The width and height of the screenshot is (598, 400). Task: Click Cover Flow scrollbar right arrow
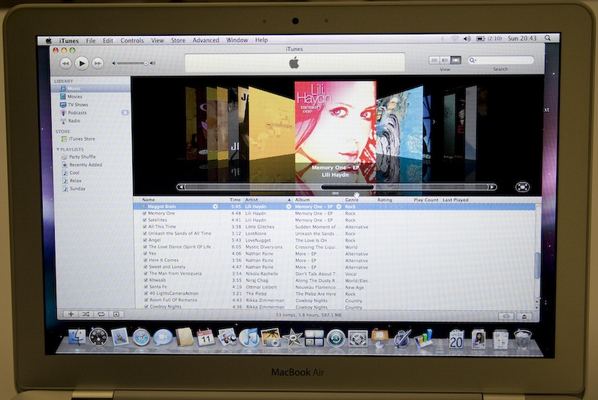pyautogui.click(x=492, y=187)
